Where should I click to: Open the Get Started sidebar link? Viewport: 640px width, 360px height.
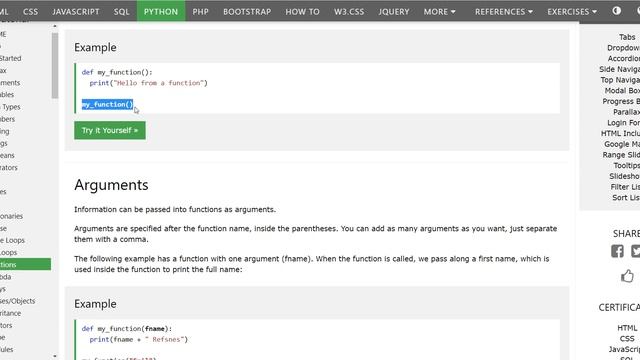click(11, 58)
